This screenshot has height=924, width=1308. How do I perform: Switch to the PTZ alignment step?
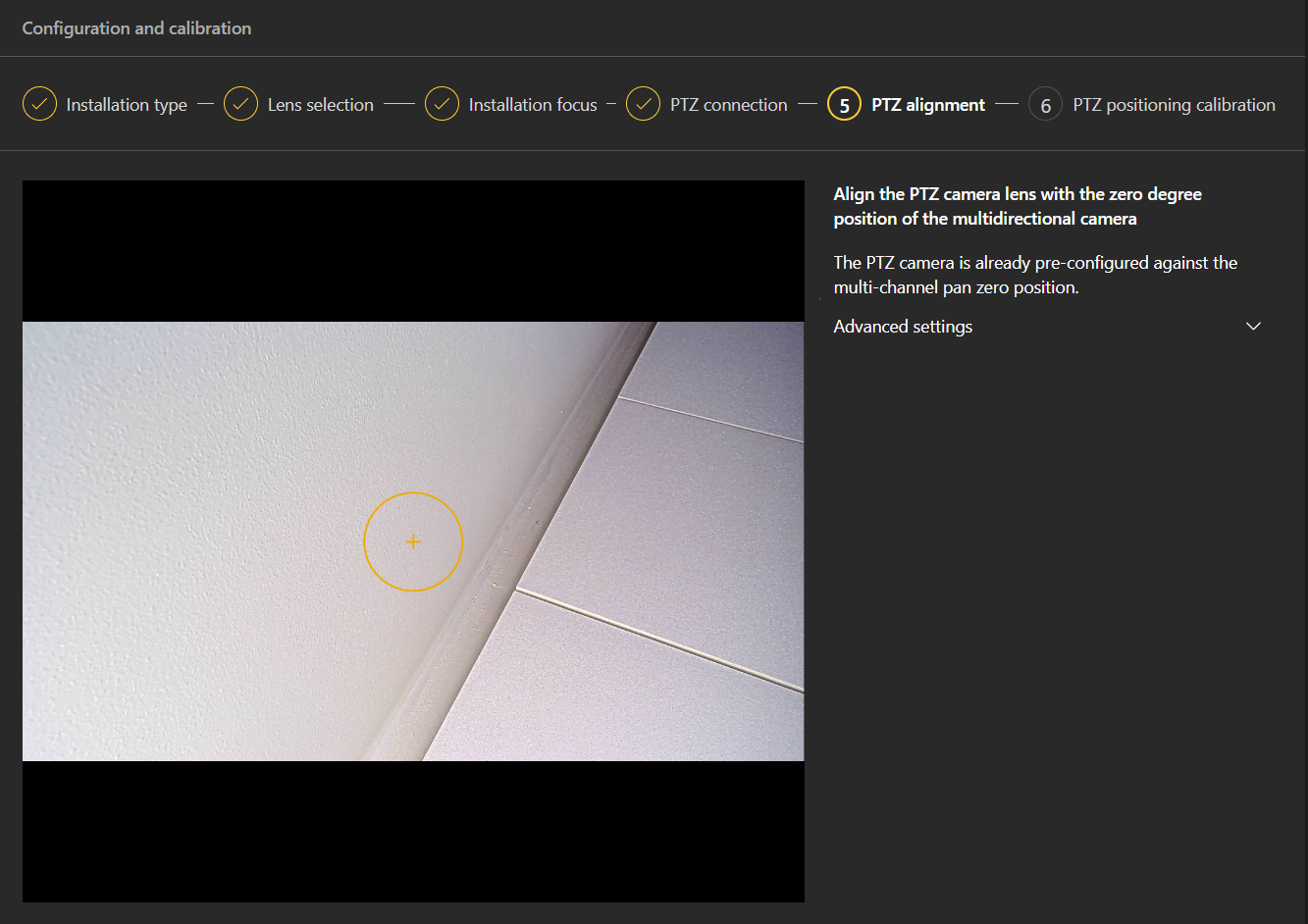click(927, 104)
